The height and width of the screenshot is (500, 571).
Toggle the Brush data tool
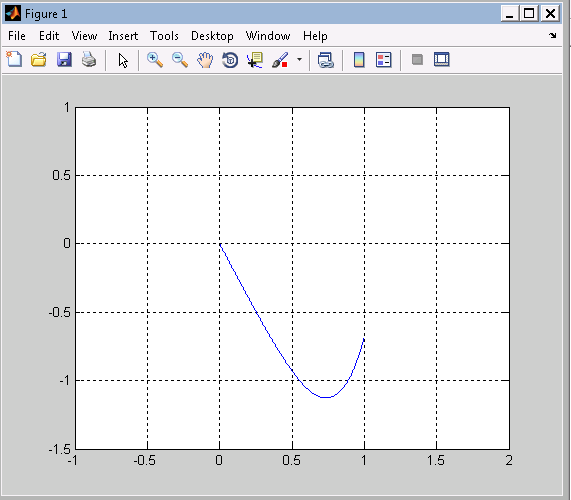tap(280, 60)
